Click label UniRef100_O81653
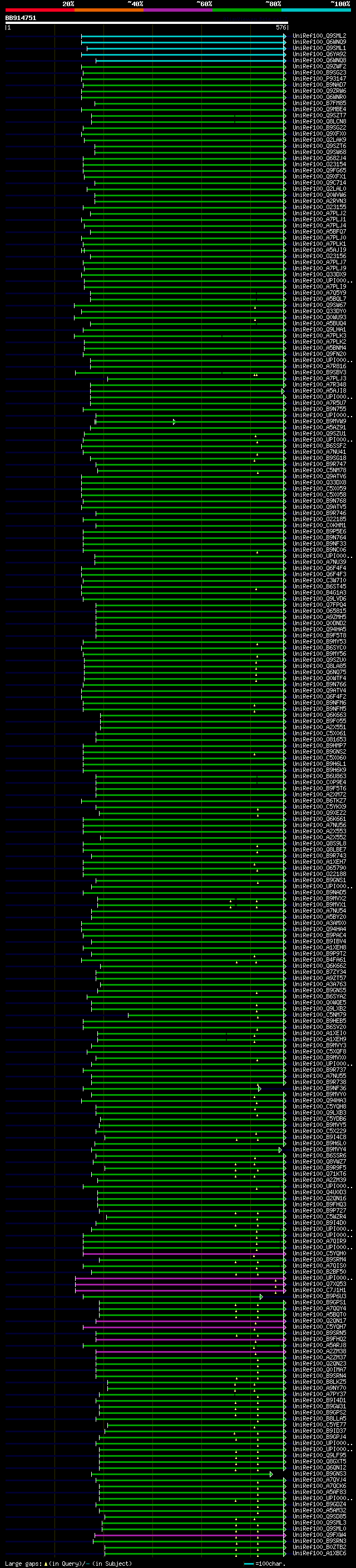 coord(319,739)
